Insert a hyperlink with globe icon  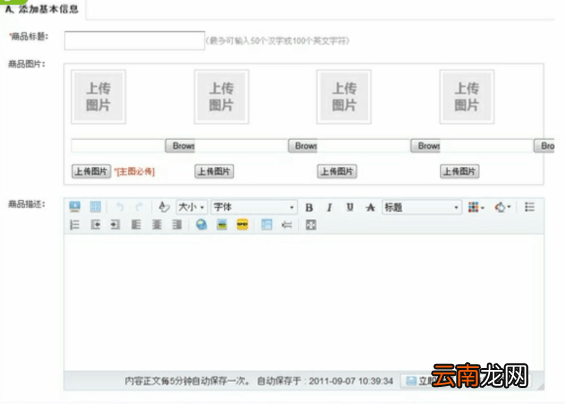pos(201,225)
